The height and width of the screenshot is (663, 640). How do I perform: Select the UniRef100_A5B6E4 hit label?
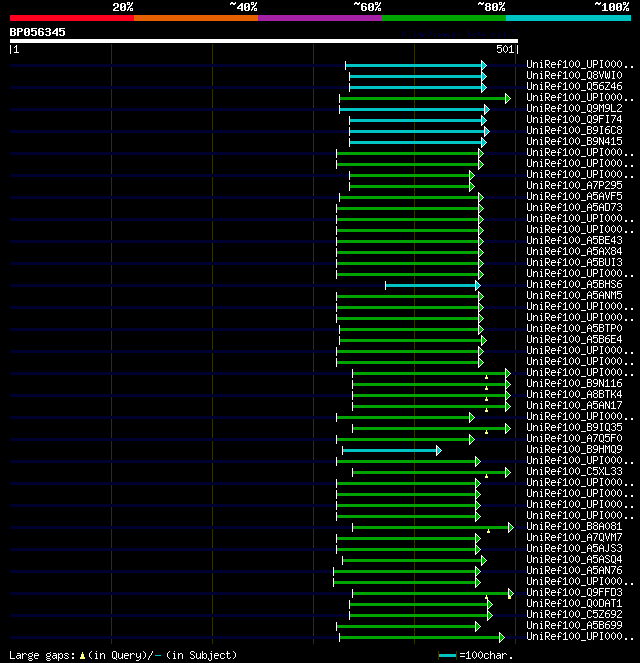574,339
